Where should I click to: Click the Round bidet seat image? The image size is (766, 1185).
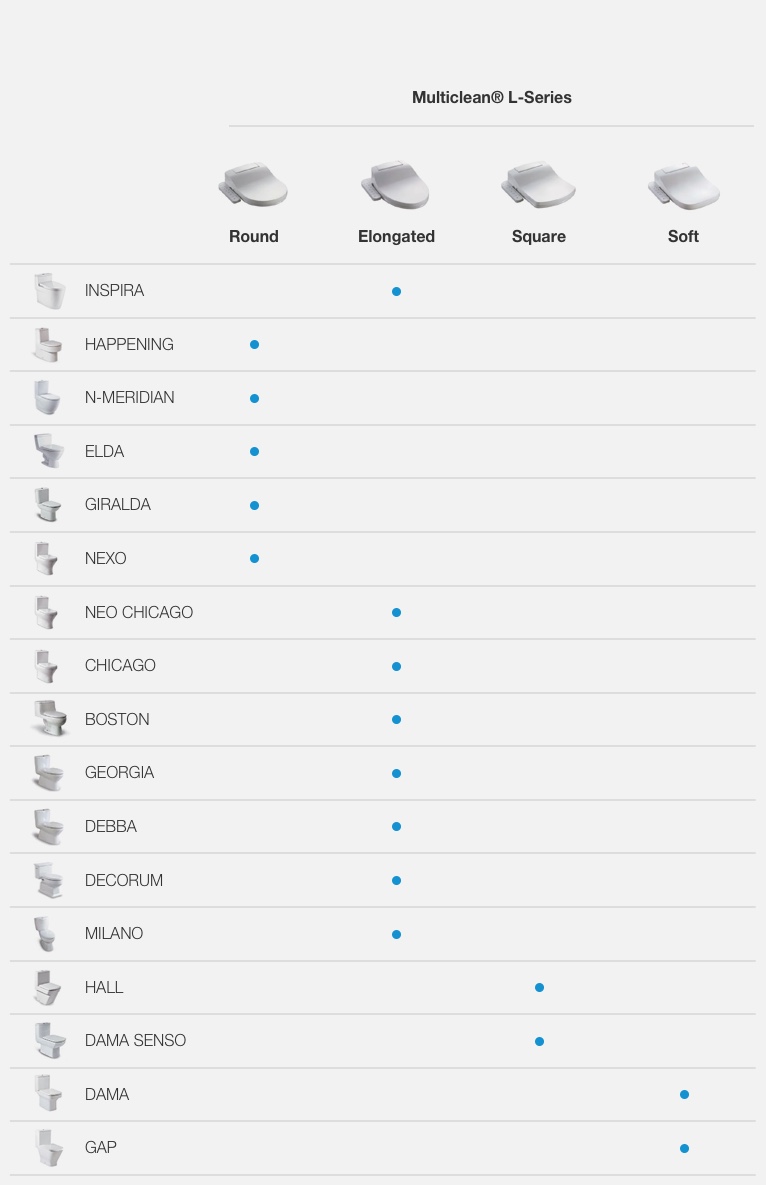click(254, 184)
